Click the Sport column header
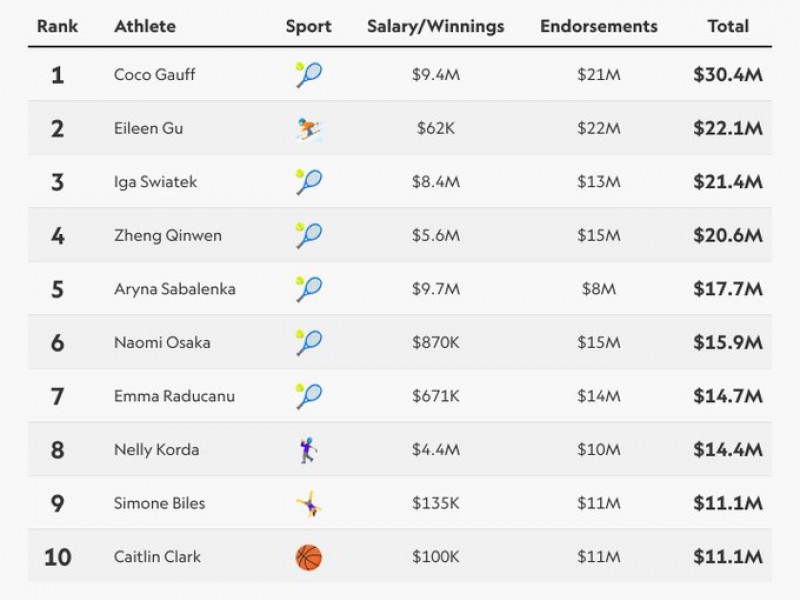The width and height of the screenshot is (800, 600). 308,26
